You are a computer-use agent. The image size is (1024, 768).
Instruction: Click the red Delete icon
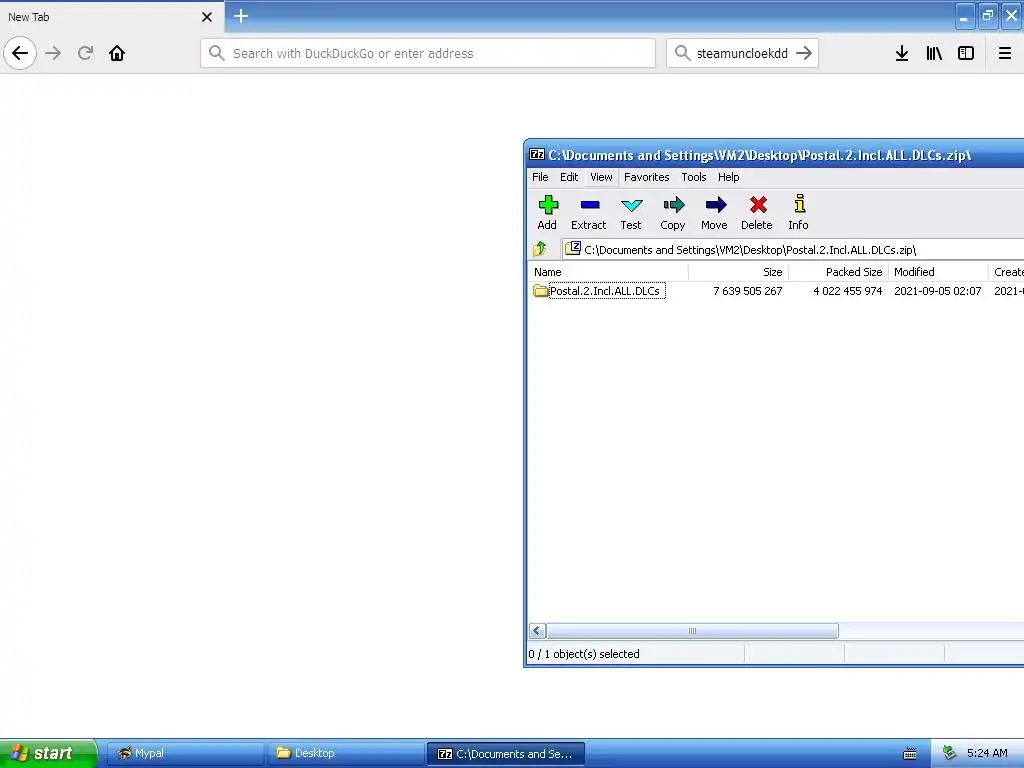757,213
